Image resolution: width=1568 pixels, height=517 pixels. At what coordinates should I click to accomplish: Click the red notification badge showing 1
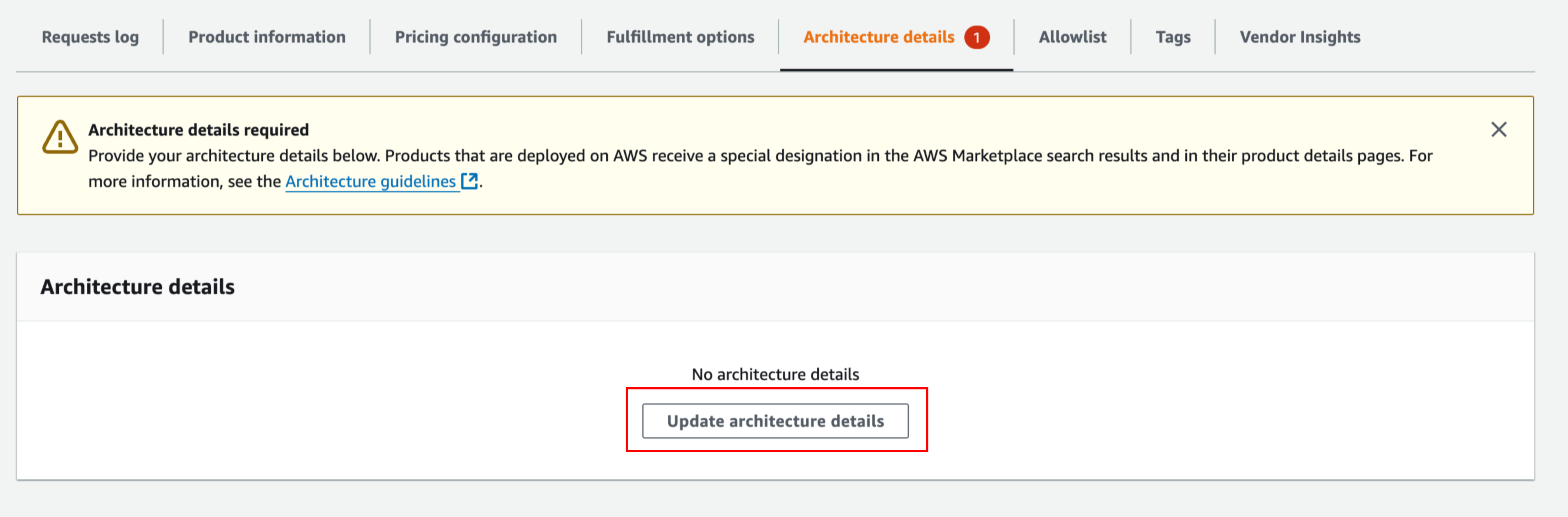click(x=976, y=37)
